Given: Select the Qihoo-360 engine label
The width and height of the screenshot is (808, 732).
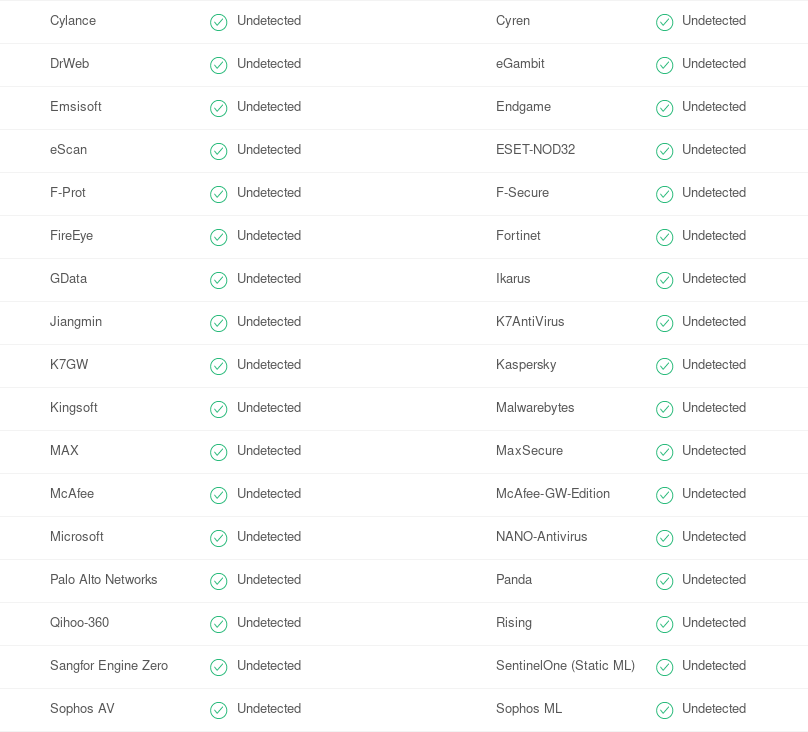Looking at the screenshot, I should click(79, 622).
